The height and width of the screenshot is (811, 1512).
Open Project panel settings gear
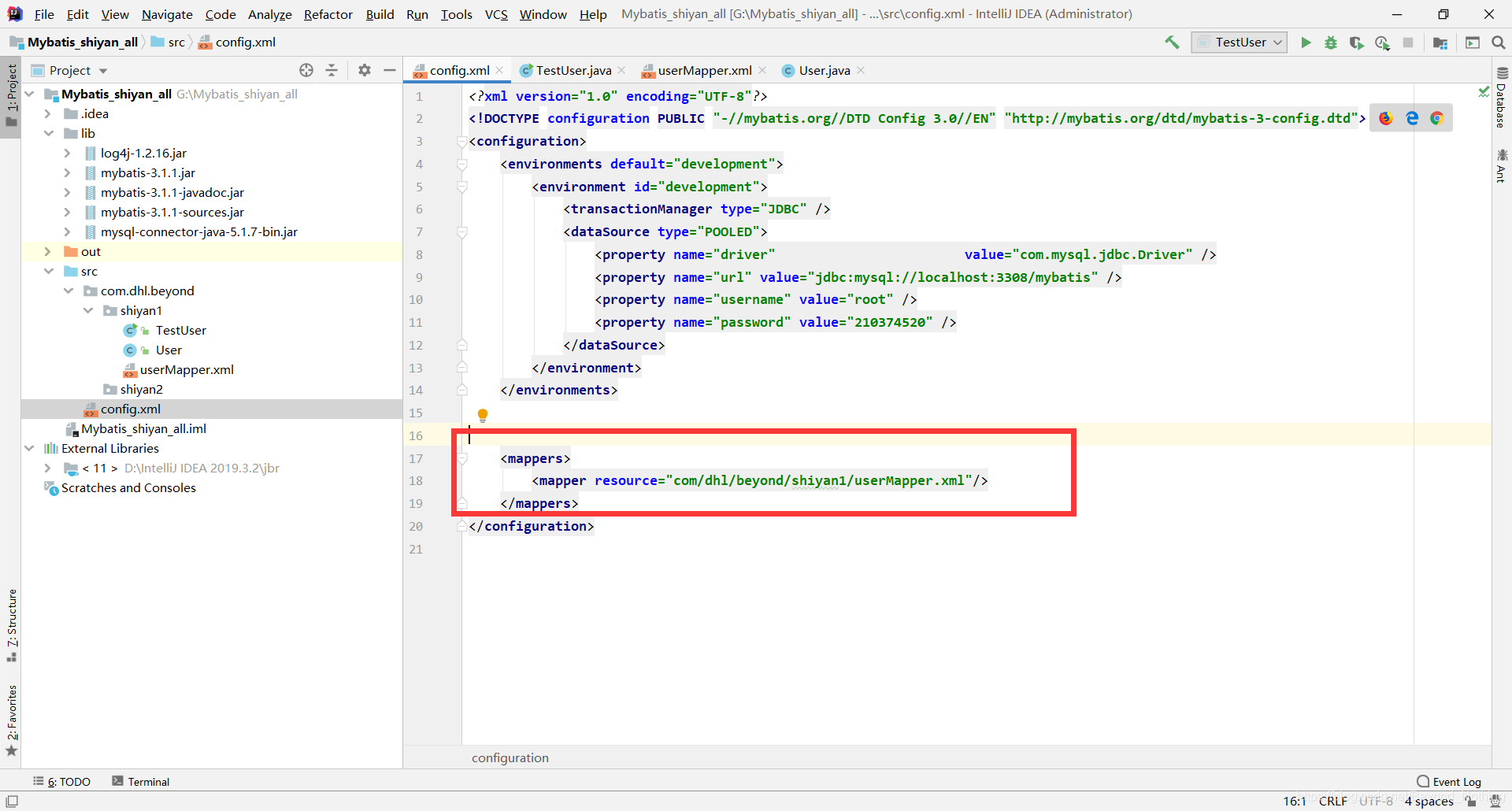click(x=365, y=70)
